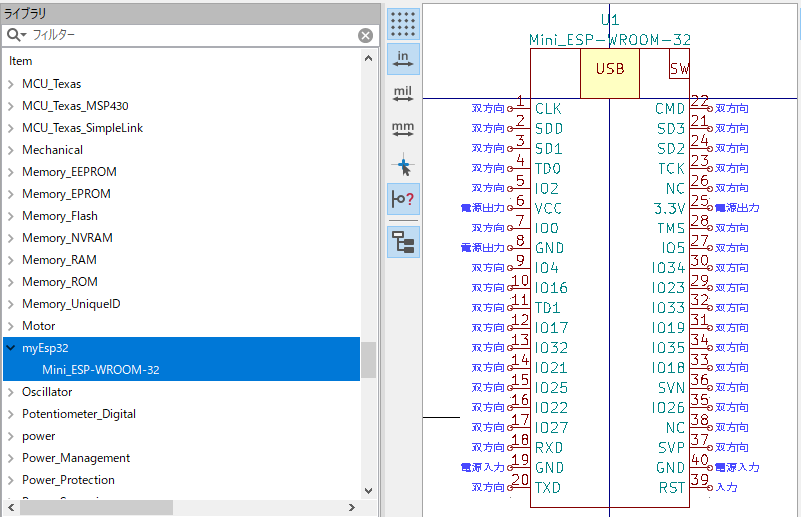
Task: Expand the MCU_Texas library
Action: [x=11, y=84]
